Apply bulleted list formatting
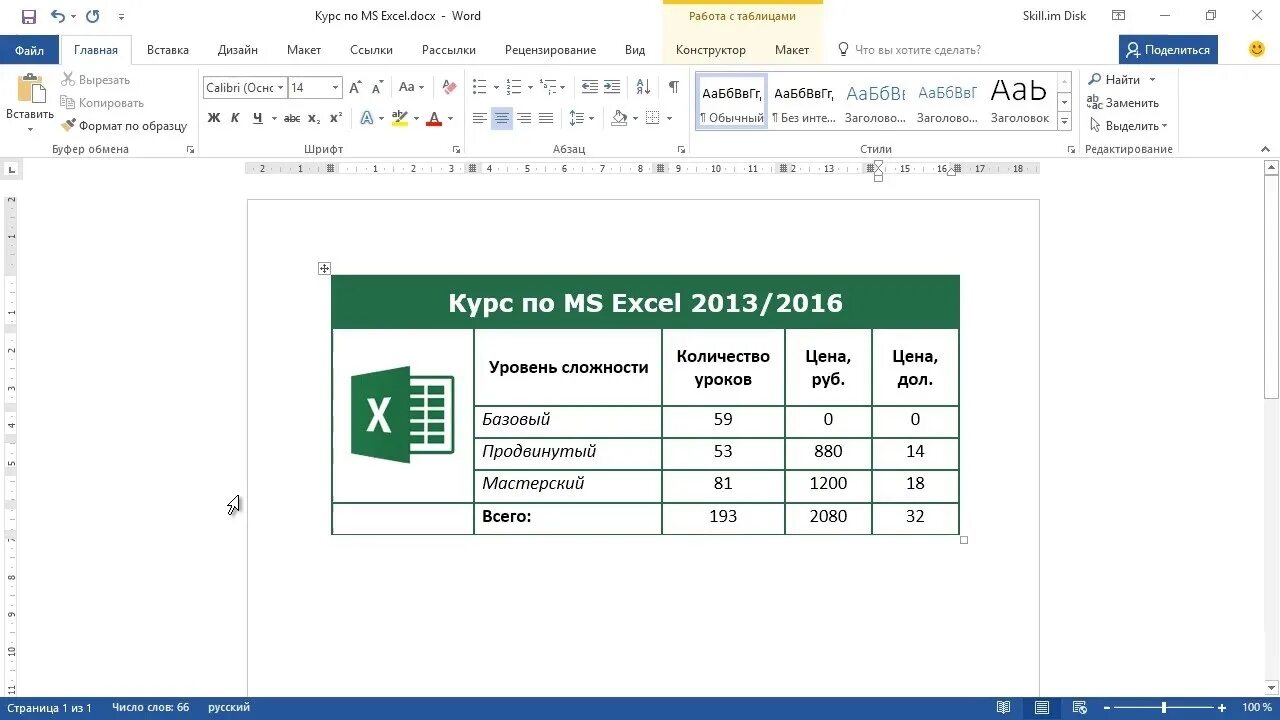The width and height of the screenshot is (1280, 720). click(480, 88)
